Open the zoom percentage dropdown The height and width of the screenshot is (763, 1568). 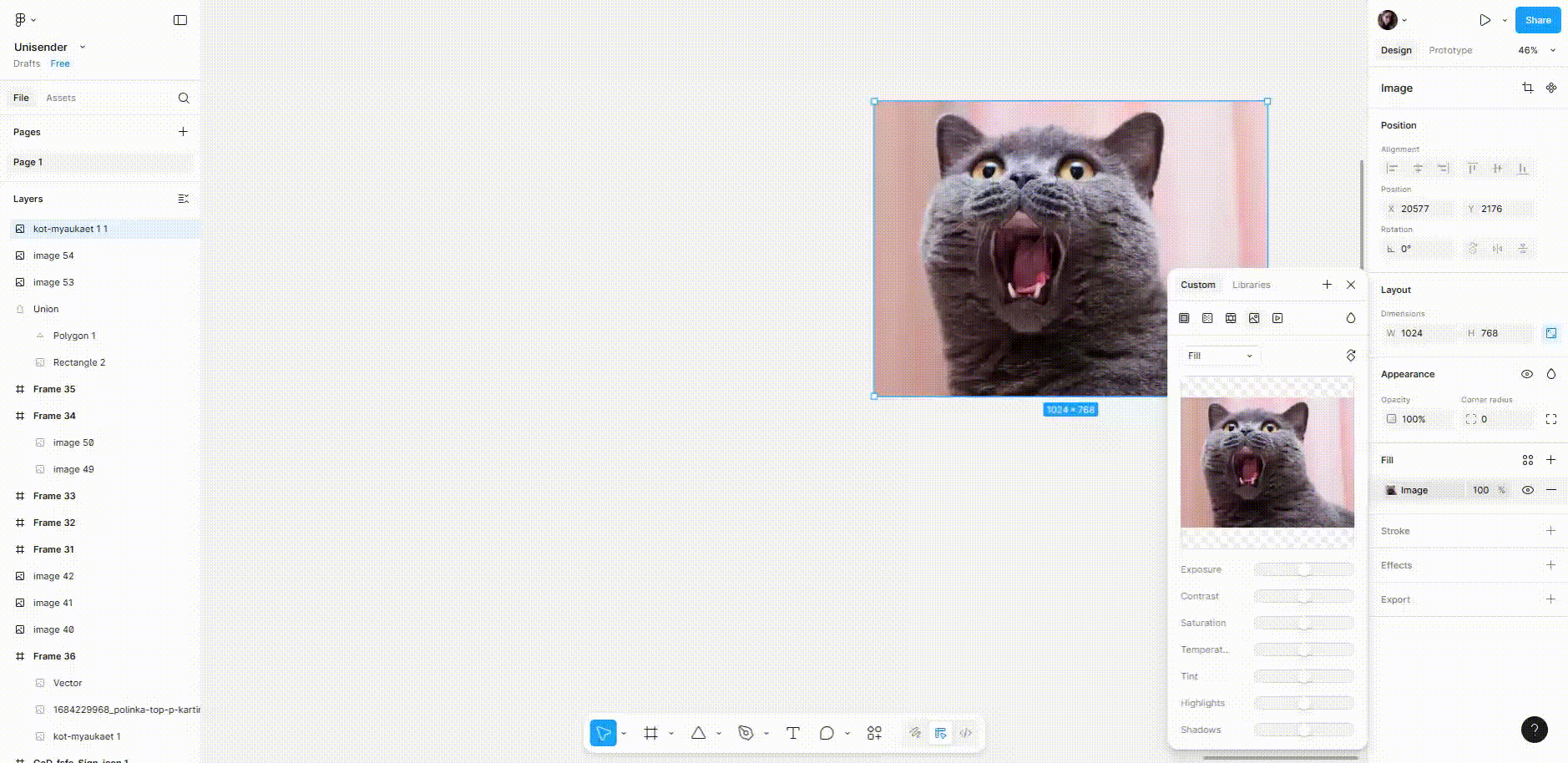(1536, 50)
